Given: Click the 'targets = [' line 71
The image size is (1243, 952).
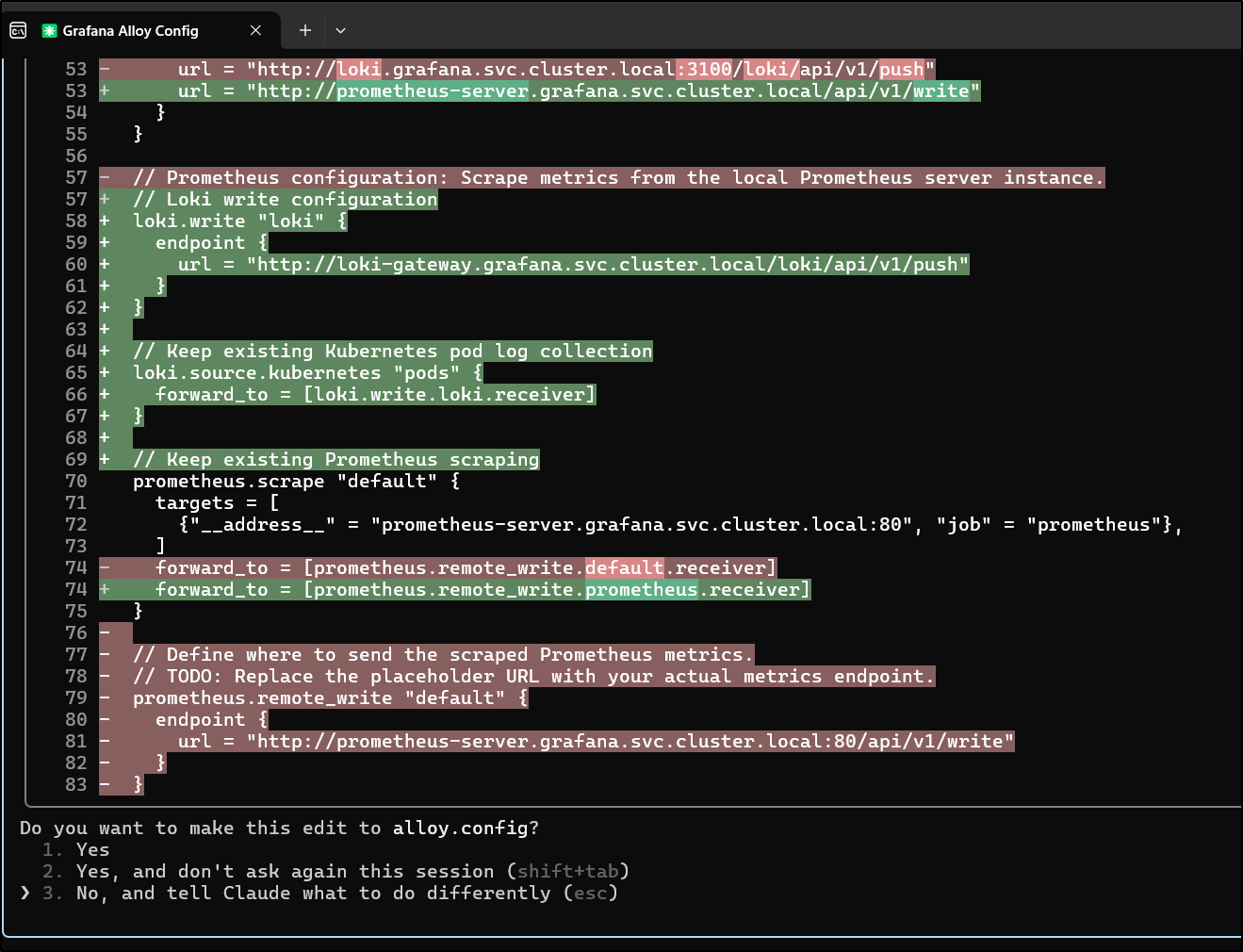Looking at the screenshot, I should pos(218,502).
